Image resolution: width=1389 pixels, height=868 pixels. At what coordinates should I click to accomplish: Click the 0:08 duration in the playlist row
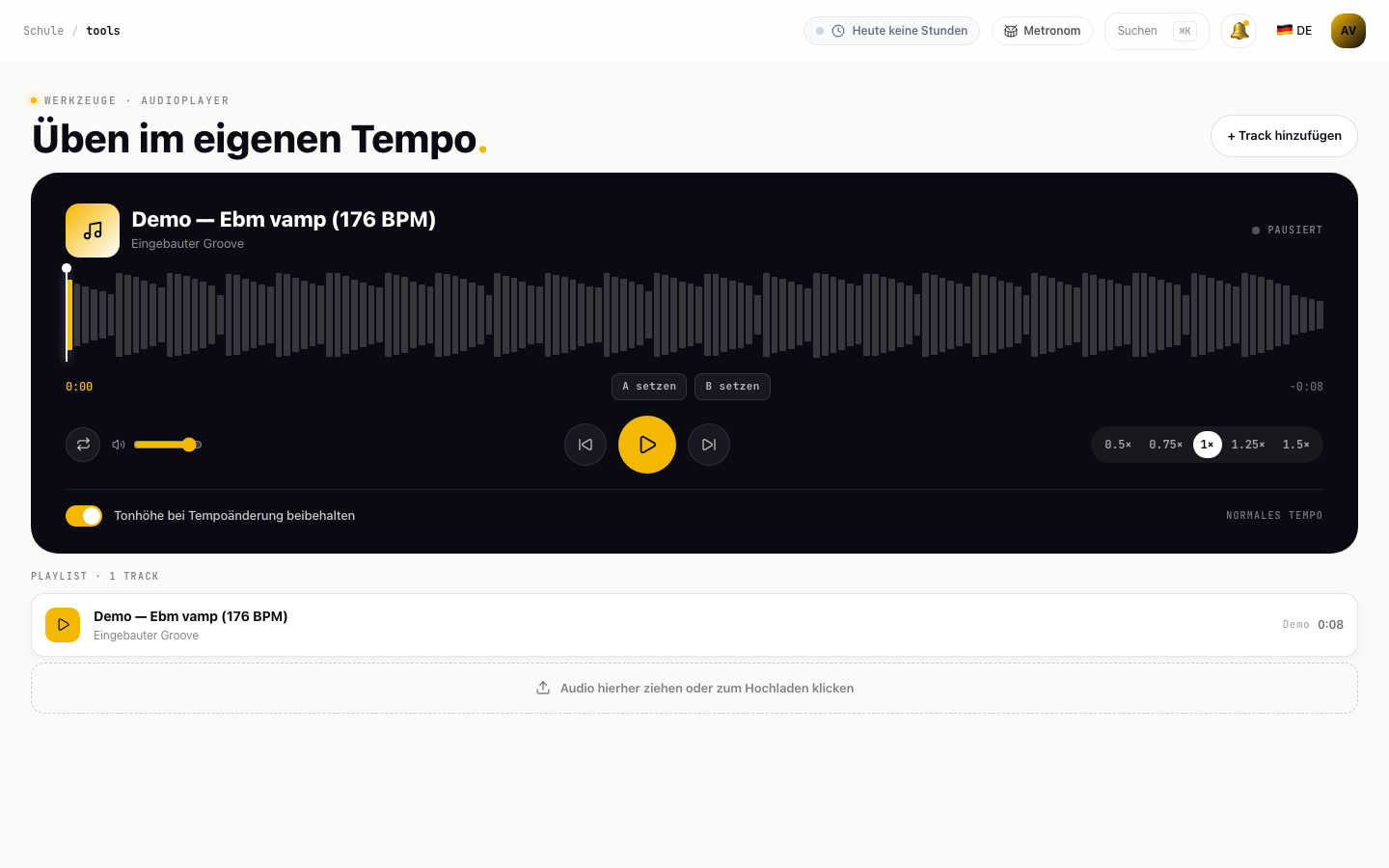(1330, 625)
